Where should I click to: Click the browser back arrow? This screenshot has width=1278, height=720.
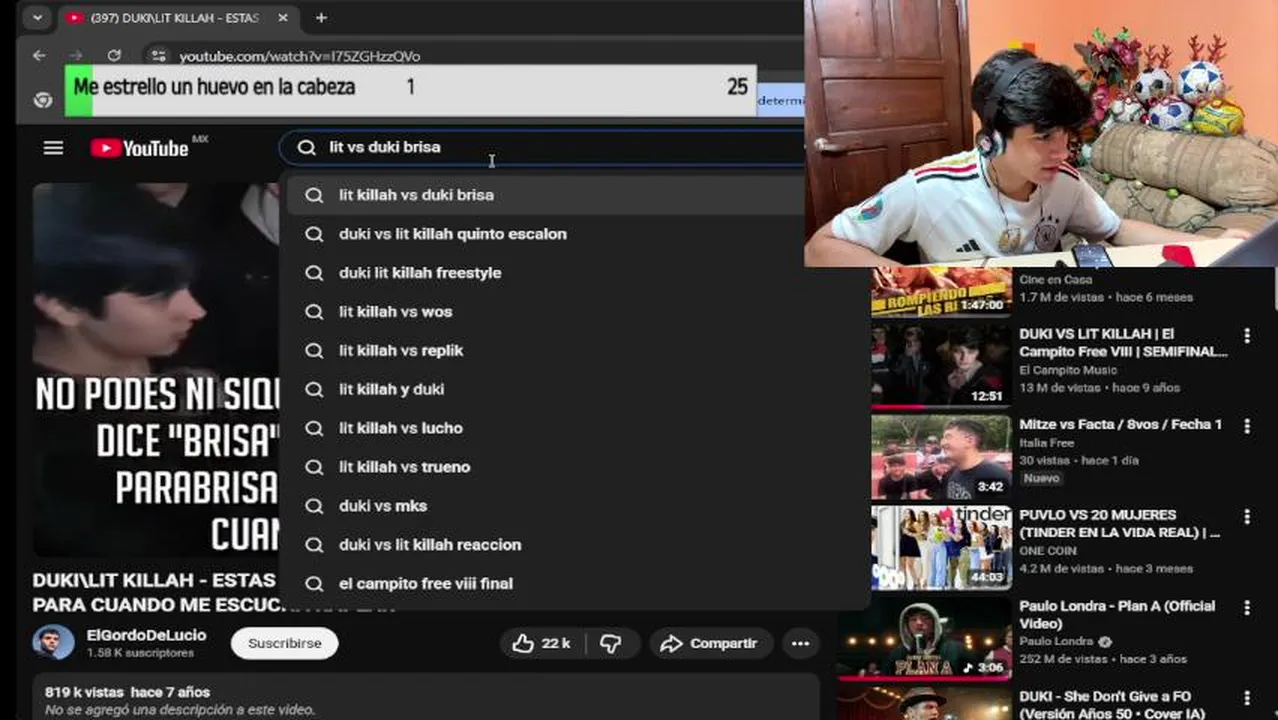[x=39, y=56]
